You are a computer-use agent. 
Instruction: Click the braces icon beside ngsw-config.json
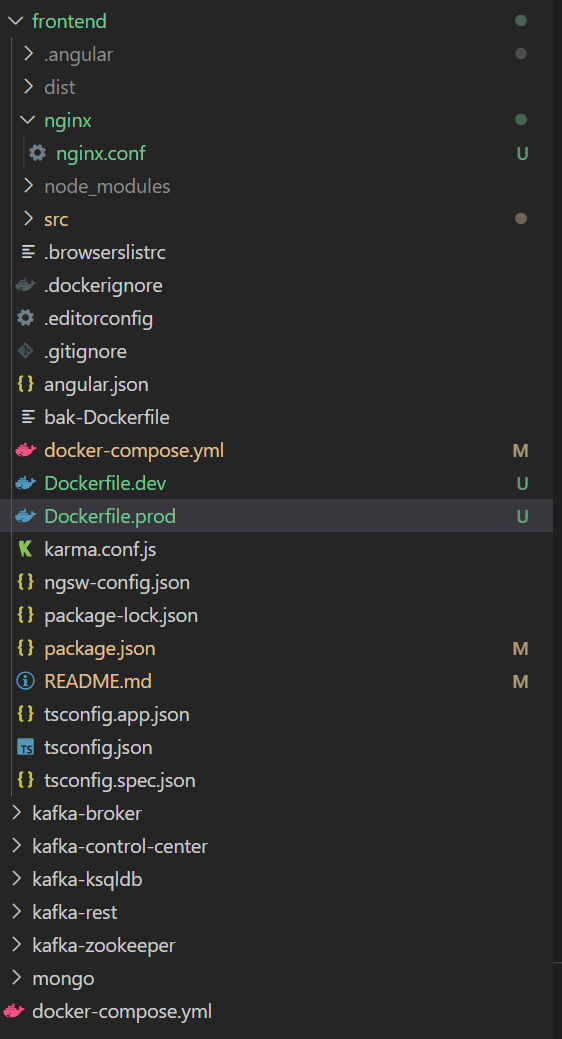pos(25,582)
